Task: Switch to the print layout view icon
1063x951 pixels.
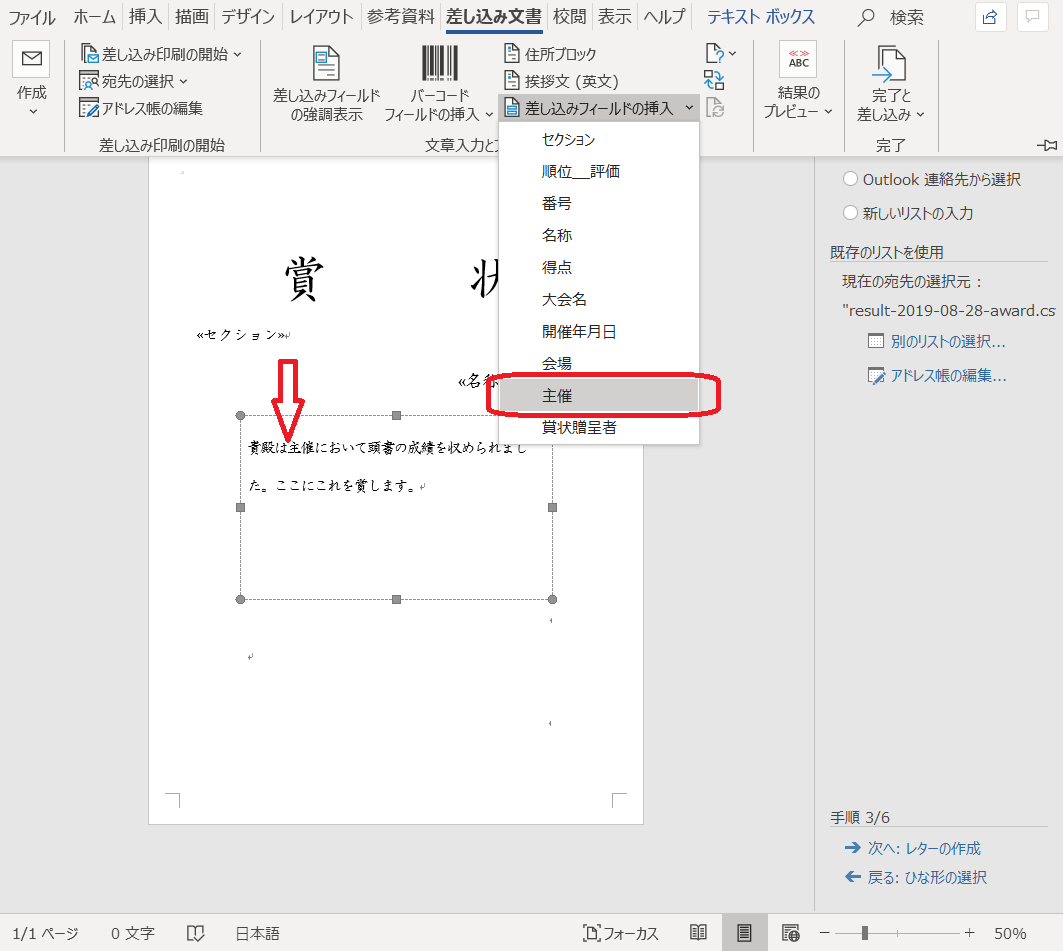Action: [744, 933]
